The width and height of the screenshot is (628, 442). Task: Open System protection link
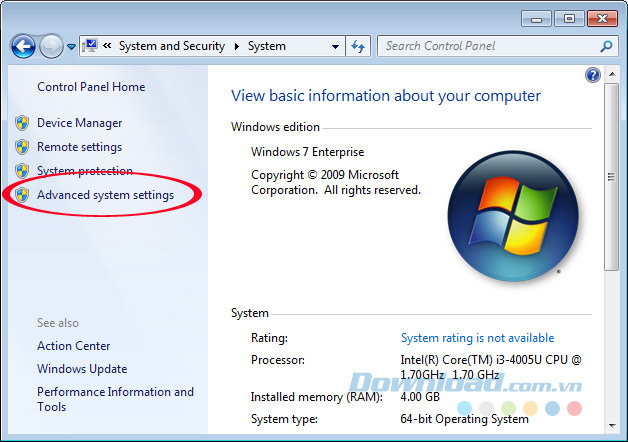coord(85,171)
